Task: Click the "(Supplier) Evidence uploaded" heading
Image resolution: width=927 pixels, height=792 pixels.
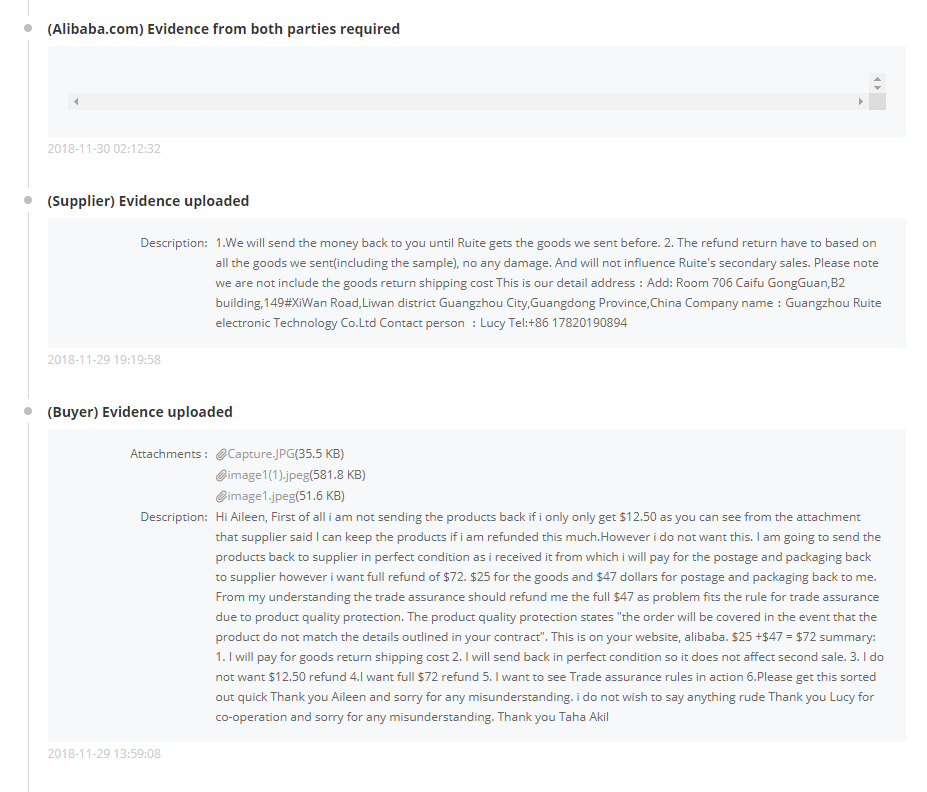Action: point(148,201)
